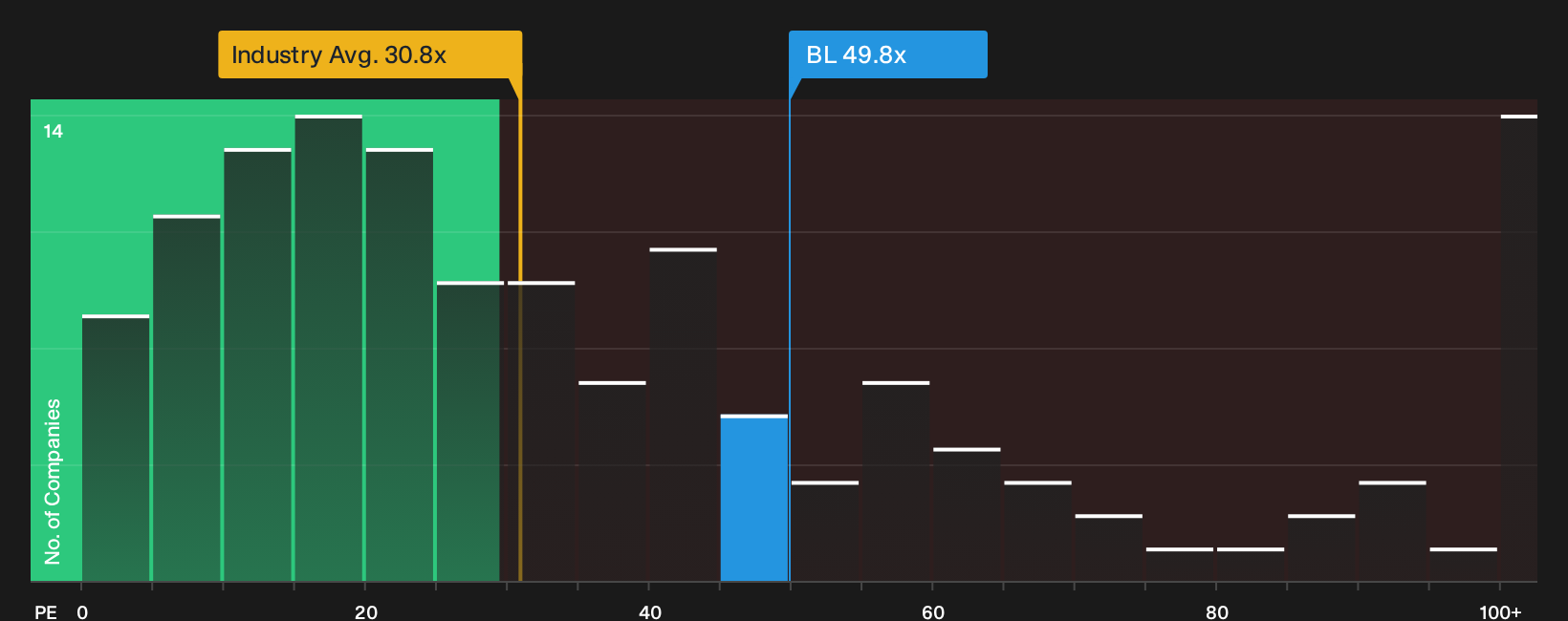Click the 'No. of Companies' axis label
The height and width of the screenshot is (621, 1568).
[x=53, y=481]
